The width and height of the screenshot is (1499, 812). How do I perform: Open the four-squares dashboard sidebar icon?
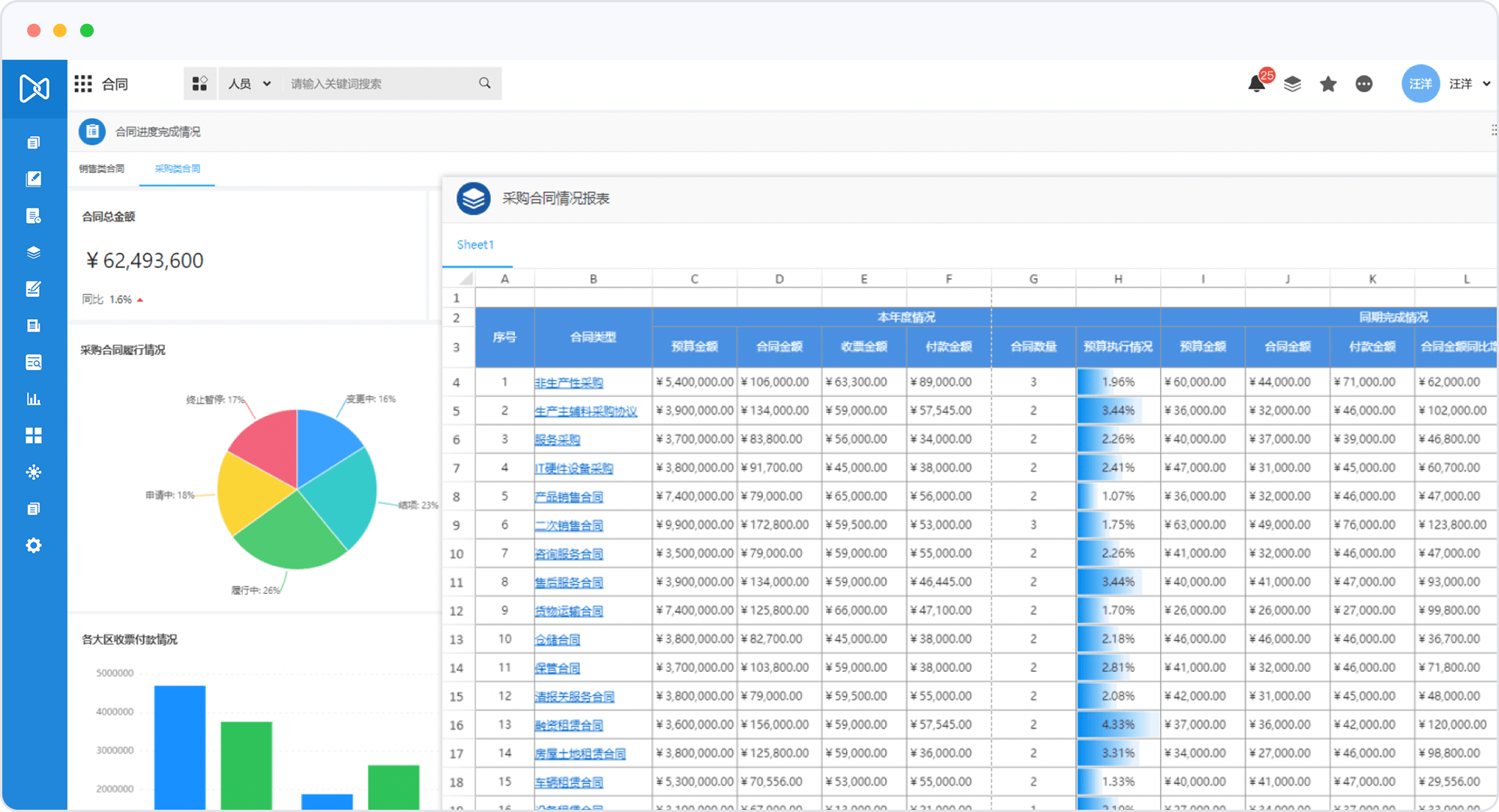[x=34, y=435]
